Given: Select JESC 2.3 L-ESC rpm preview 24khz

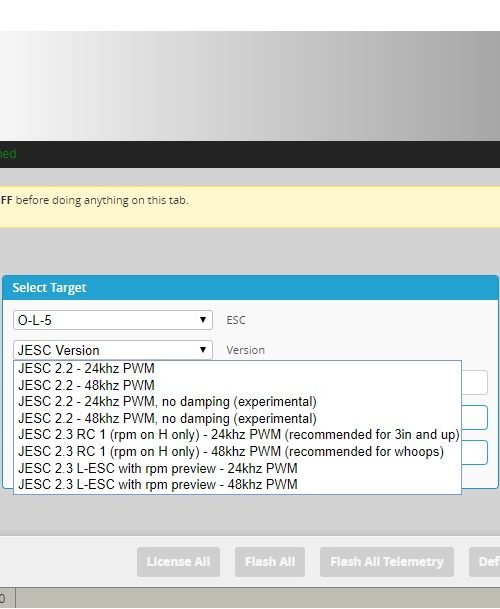Looking at the screenshot, I should click(x=237, y=468).
